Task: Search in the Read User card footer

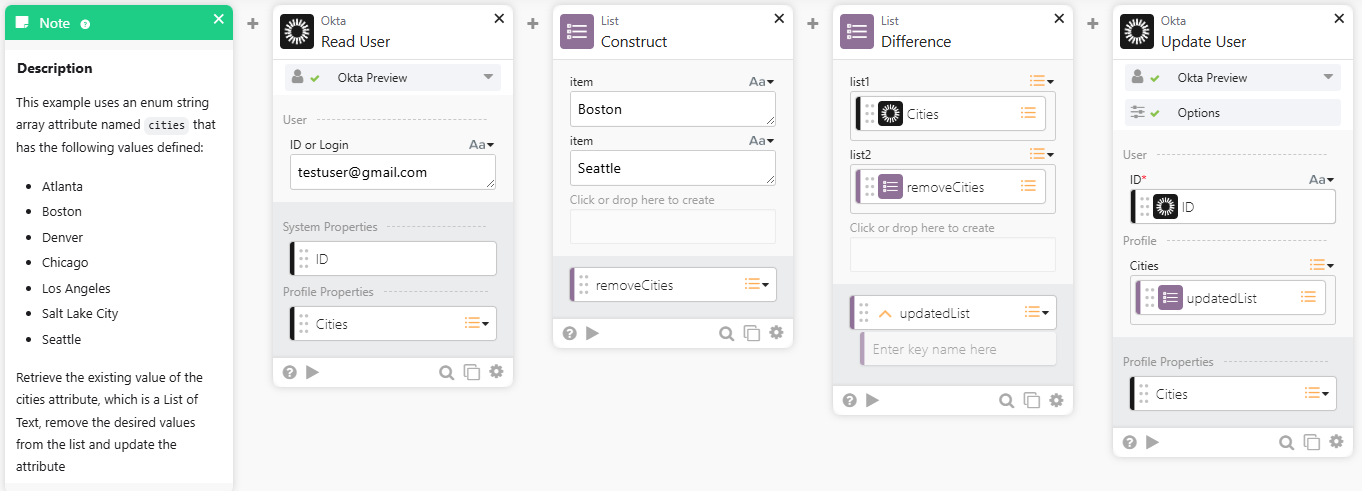Action: [x=447, y=372]
